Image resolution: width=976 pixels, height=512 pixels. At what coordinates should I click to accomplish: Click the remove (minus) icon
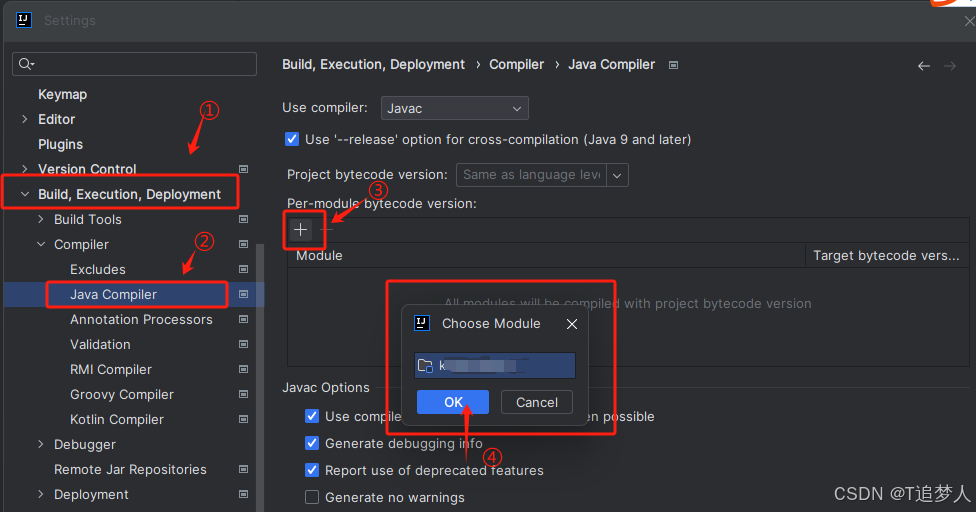[x=327, y=230]
